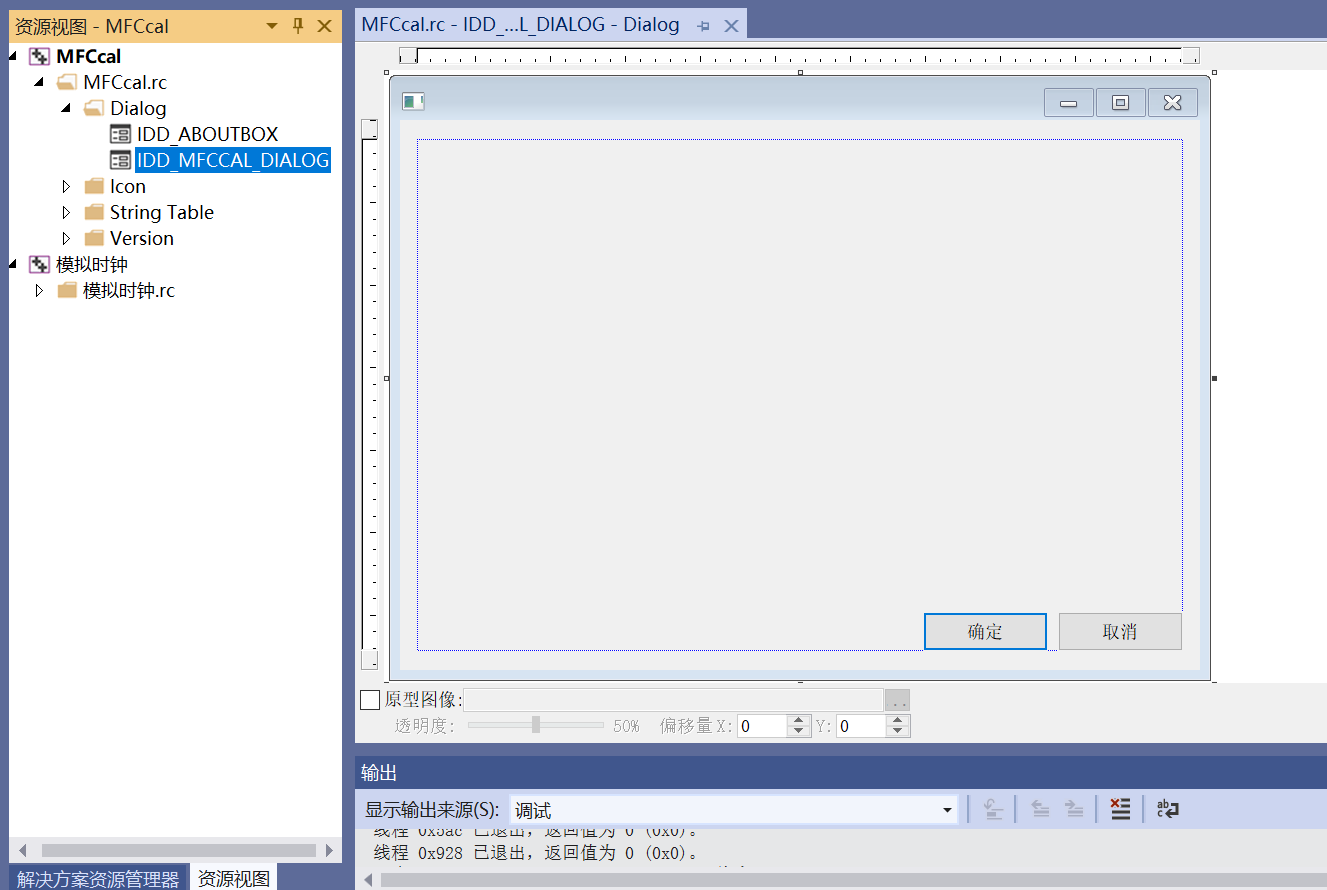The height and width of the screenshot is (890, 1327).
Task: Click the prototype image path field
Action: pyautogui.click(x=673, y=700)
